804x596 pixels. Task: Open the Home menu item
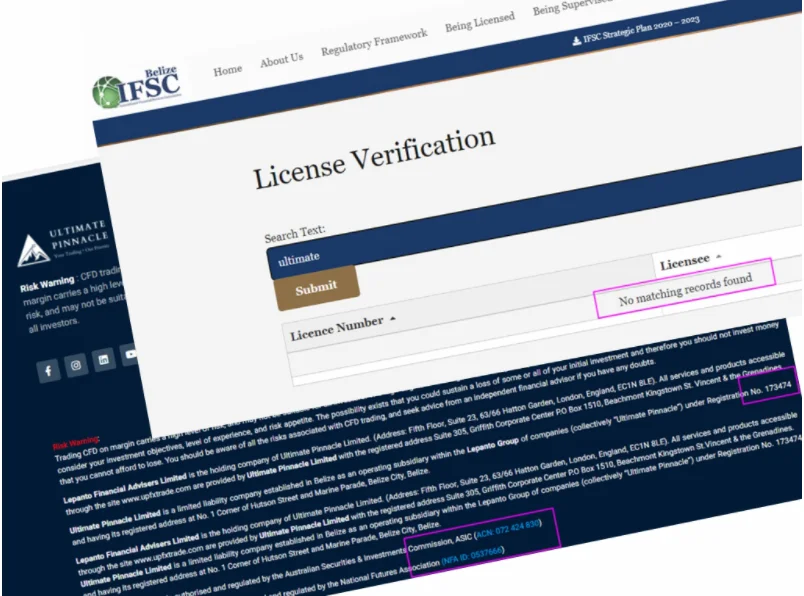tap(228, 70)
